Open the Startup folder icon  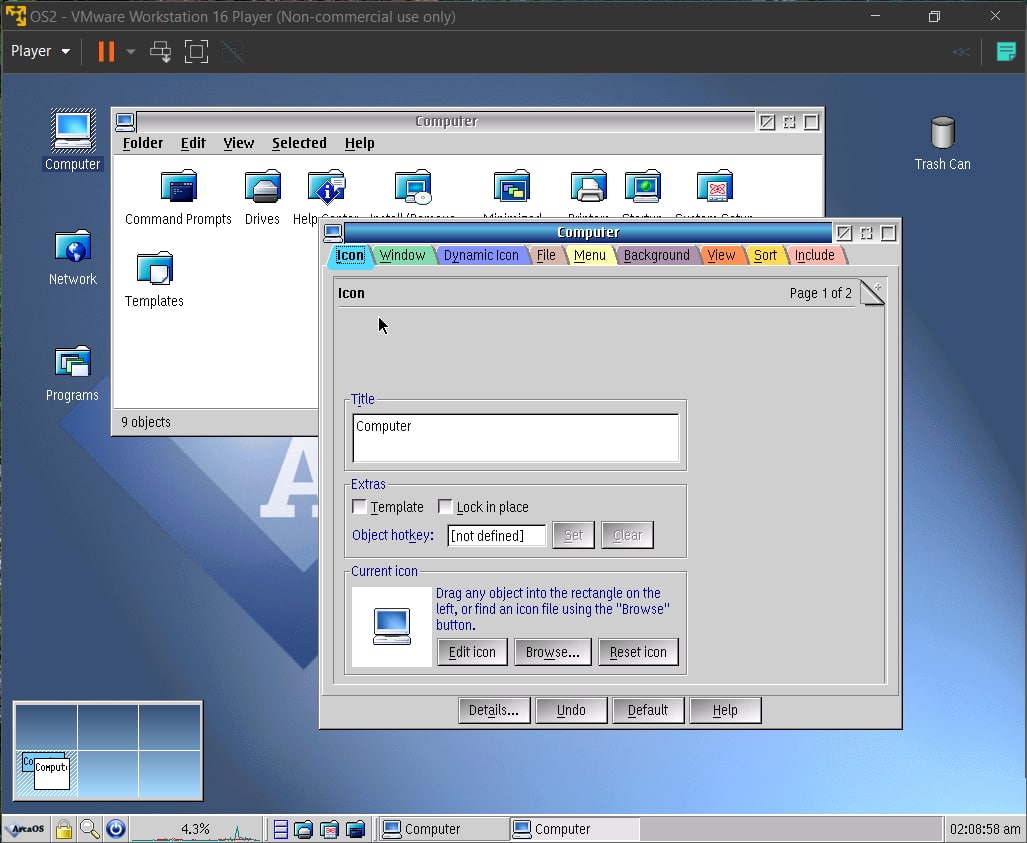pyautogui.click(x=642, y=187)
